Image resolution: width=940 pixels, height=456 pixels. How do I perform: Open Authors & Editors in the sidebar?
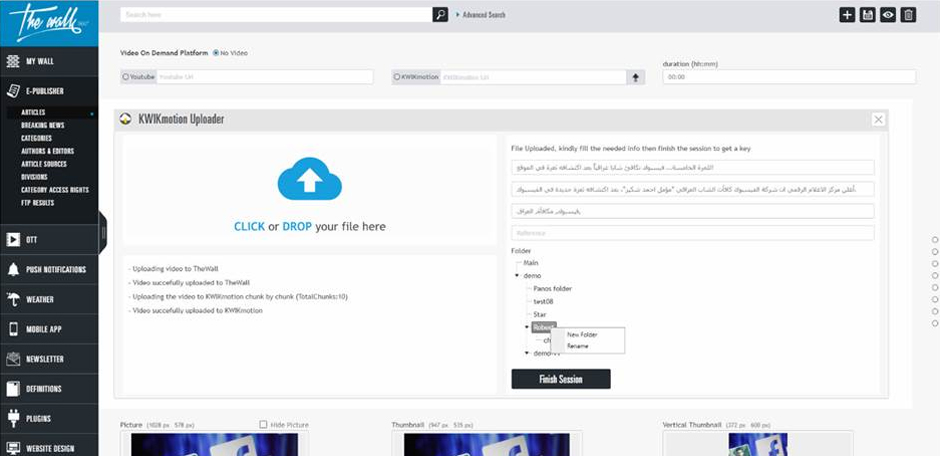(x=47, y=151)
